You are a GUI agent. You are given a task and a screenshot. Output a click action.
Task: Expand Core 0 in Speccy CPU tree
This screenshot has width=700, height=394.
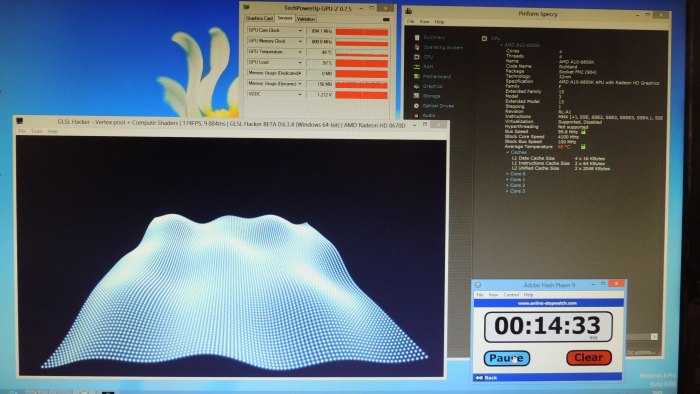(508, 174)
